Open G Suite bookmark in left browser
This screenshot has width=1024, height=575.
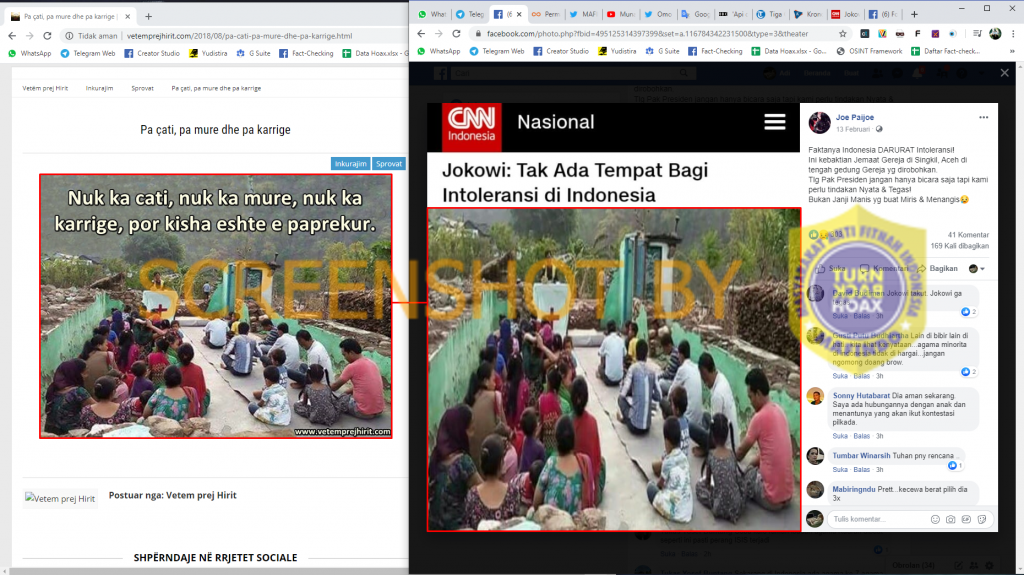click(x=253, y=54)
